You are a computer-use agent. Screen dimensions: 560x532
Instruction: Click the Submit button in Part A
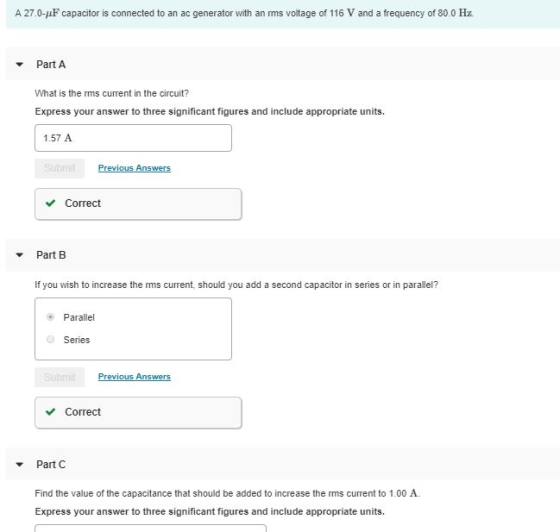(60, 168)
